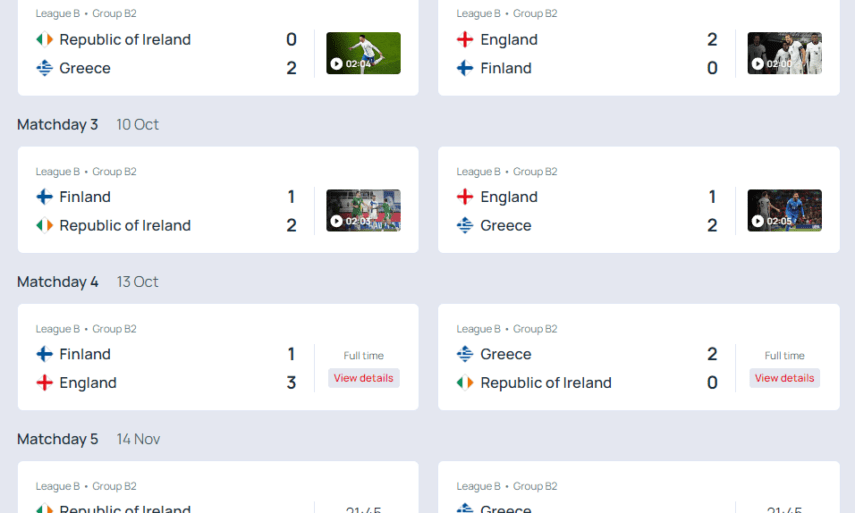Viewport: 855px width, 513px height.
Task: View details for Finland vs England
Action: pos(363,378)
